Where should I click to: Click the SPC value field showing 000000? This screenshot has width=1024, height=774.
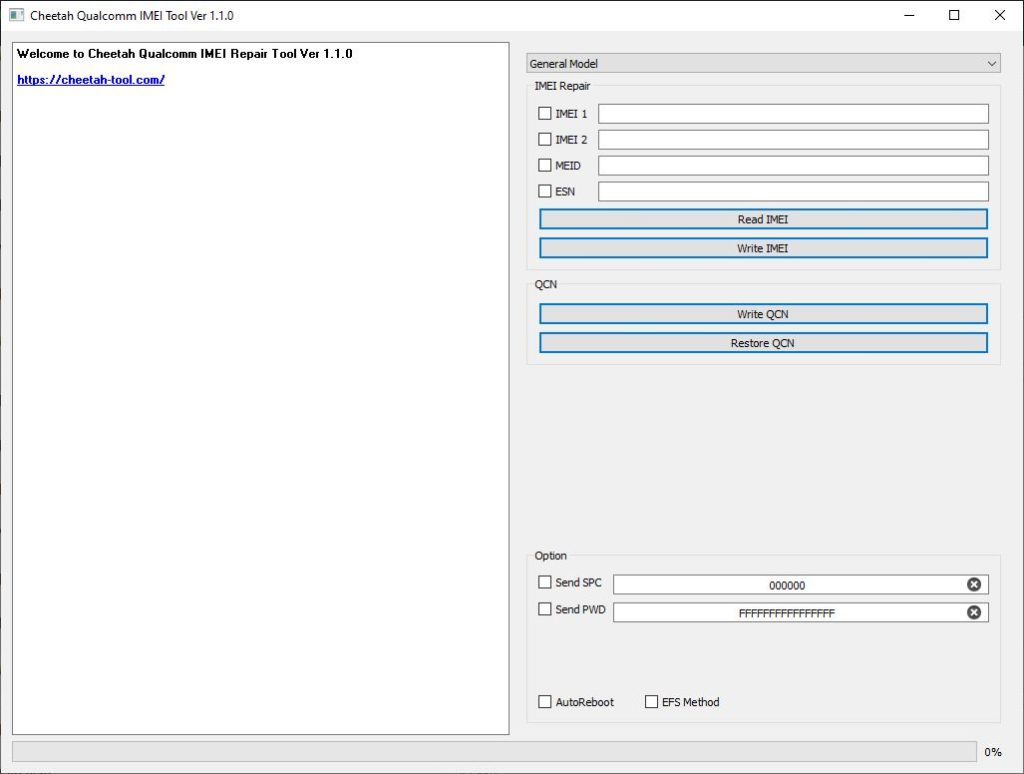pos(790,583)
